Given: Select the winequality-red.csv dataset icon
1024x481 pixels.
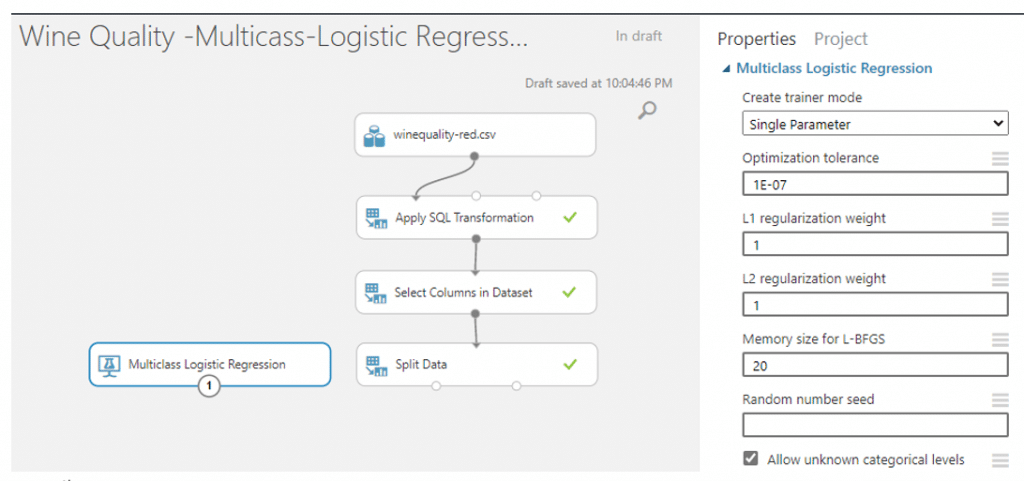Looking at the screenshot, I should 374,136.
